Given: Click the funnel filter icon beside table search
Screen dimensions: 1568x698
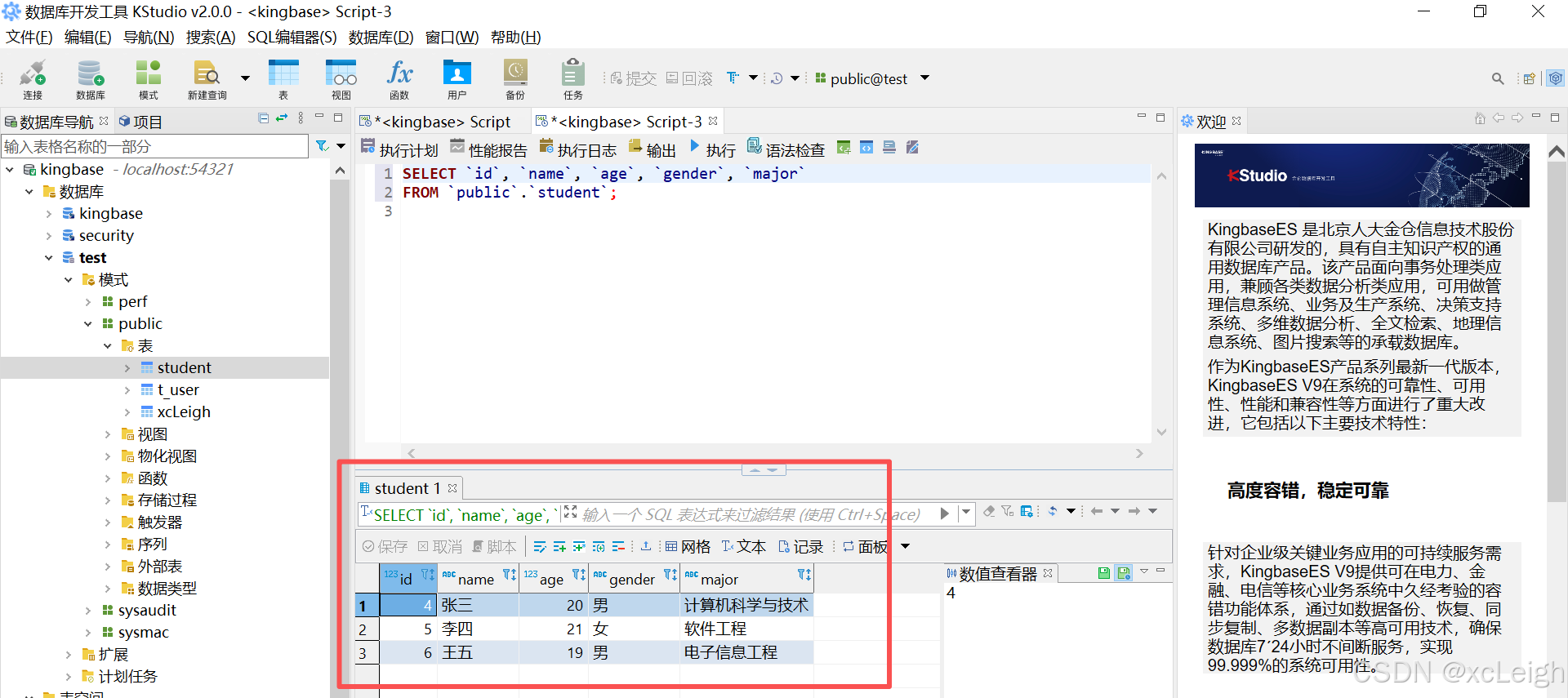Looking at the screenshot, I should 323,146.
